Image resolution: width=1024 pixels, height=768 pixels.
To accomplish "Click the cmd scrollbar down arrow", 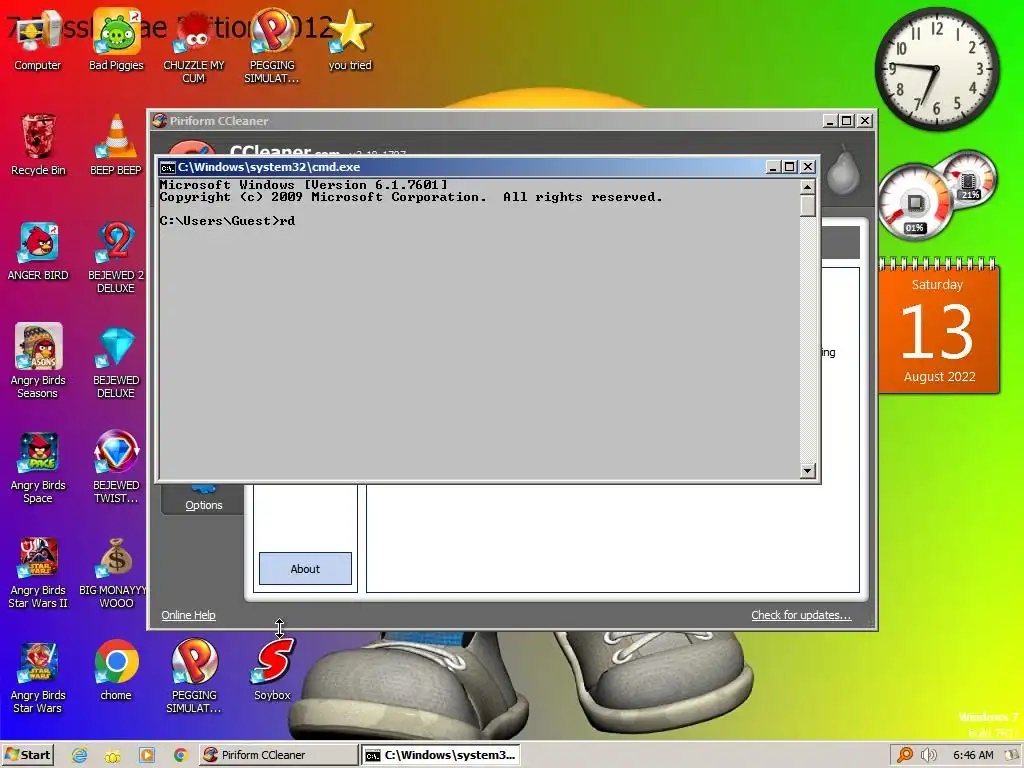I will (807, 470).
